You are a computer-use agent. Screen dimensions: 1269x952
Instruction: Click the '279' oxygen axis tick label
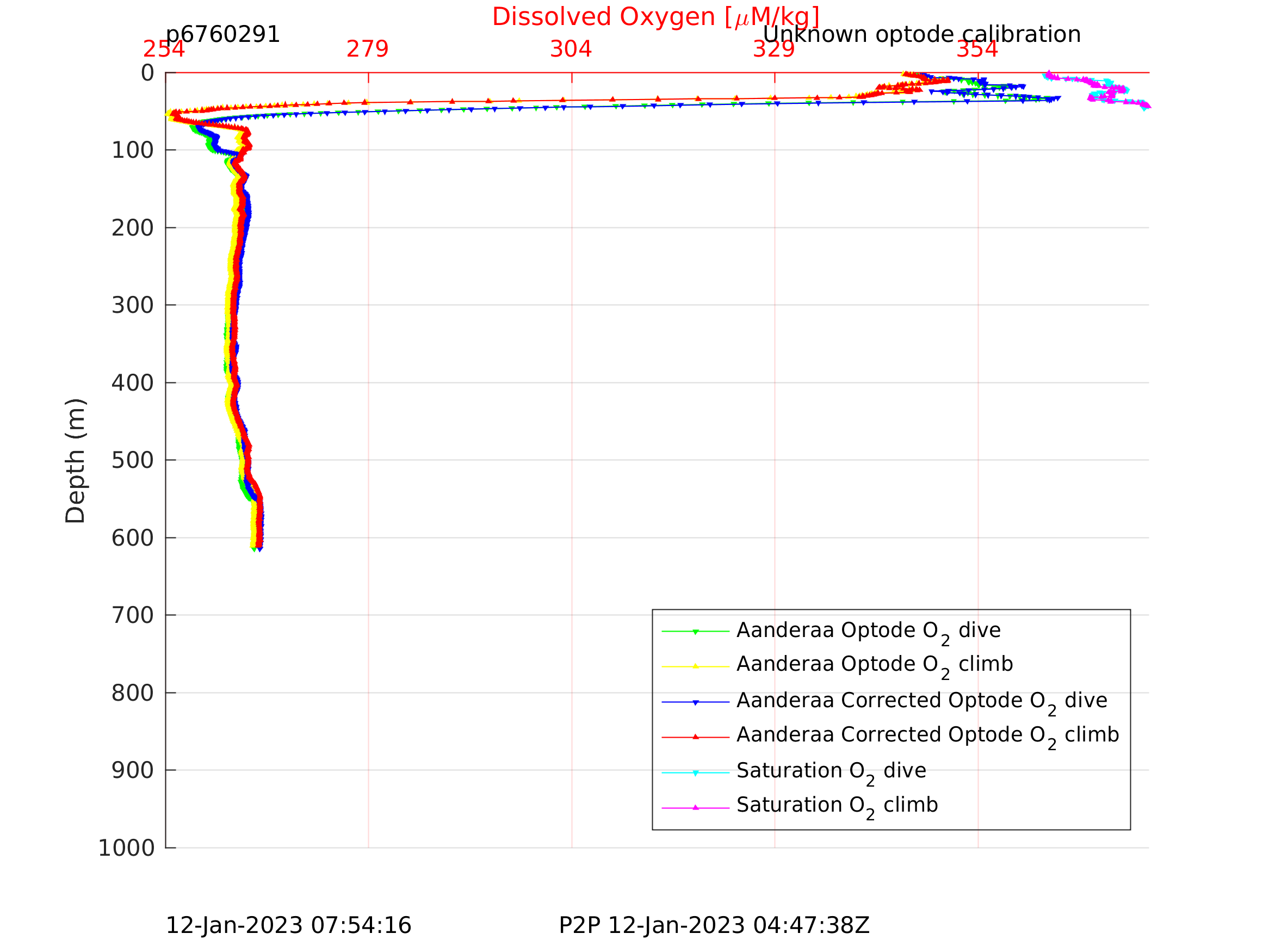point(368,50)
